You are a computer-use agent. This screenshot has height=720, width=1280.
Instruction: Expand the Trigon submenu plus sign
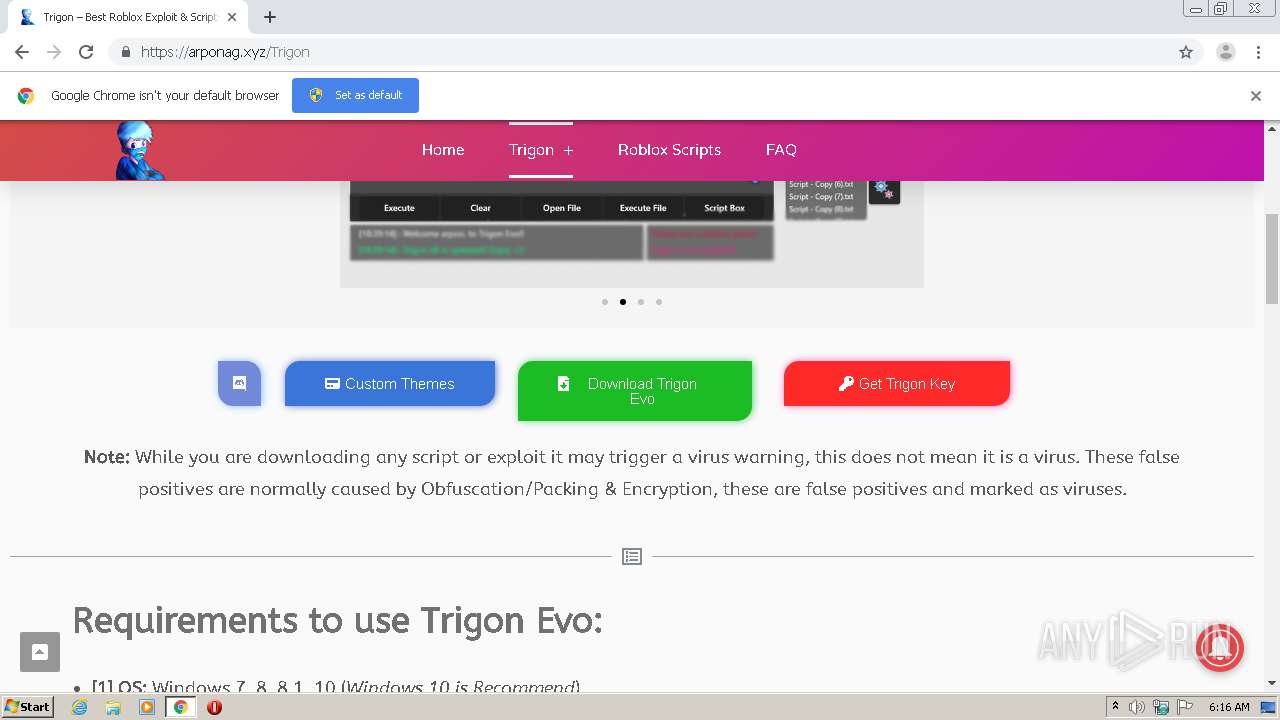[x=568, y=150]
